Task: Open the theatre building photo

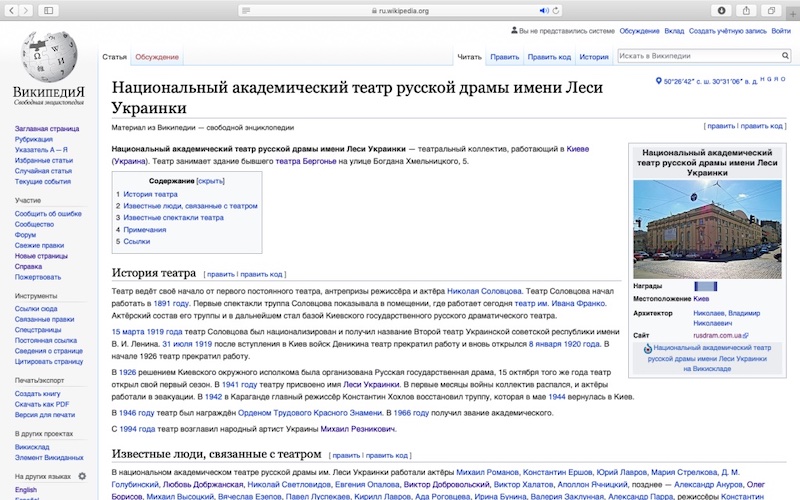Action: coord(707,229)
